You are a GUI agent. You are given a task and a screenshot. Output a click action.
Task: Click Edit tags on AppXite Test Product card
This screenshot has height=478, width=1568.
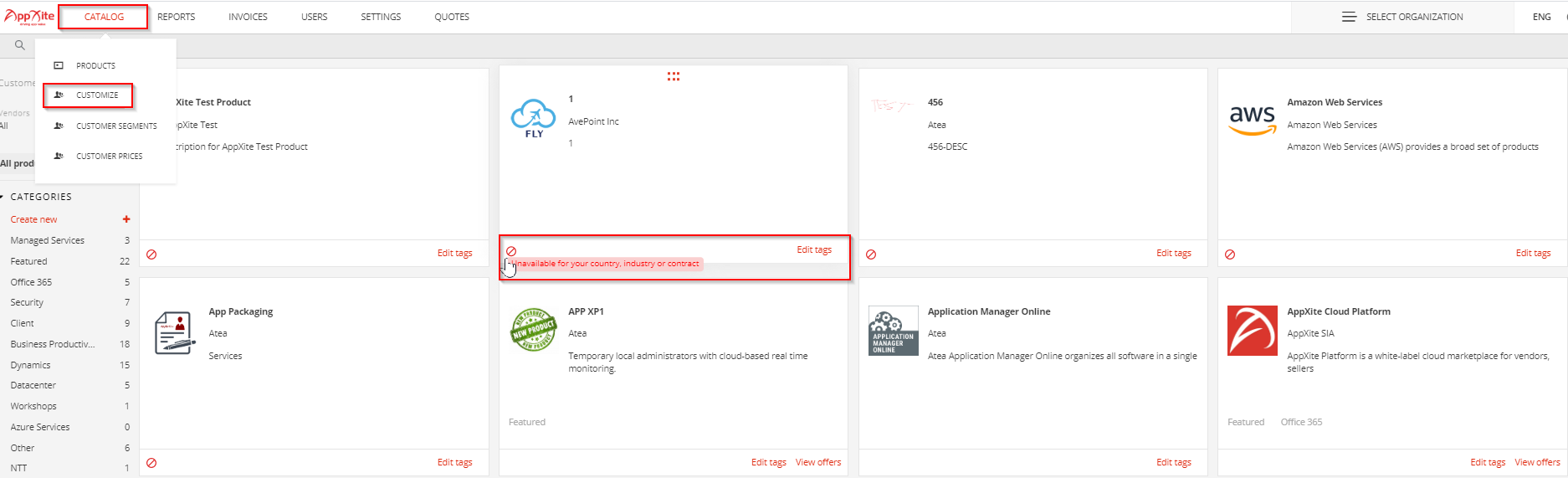(x=455, y=253)
